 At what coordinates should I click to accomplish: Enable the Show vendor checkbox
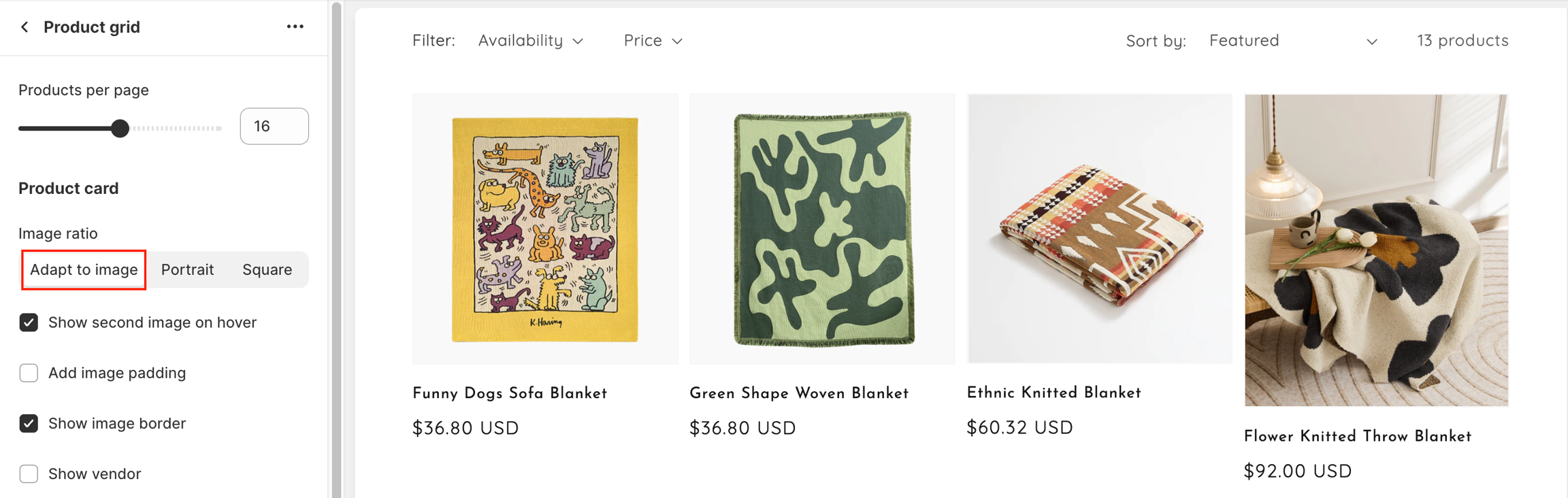(x=29, y=474)
